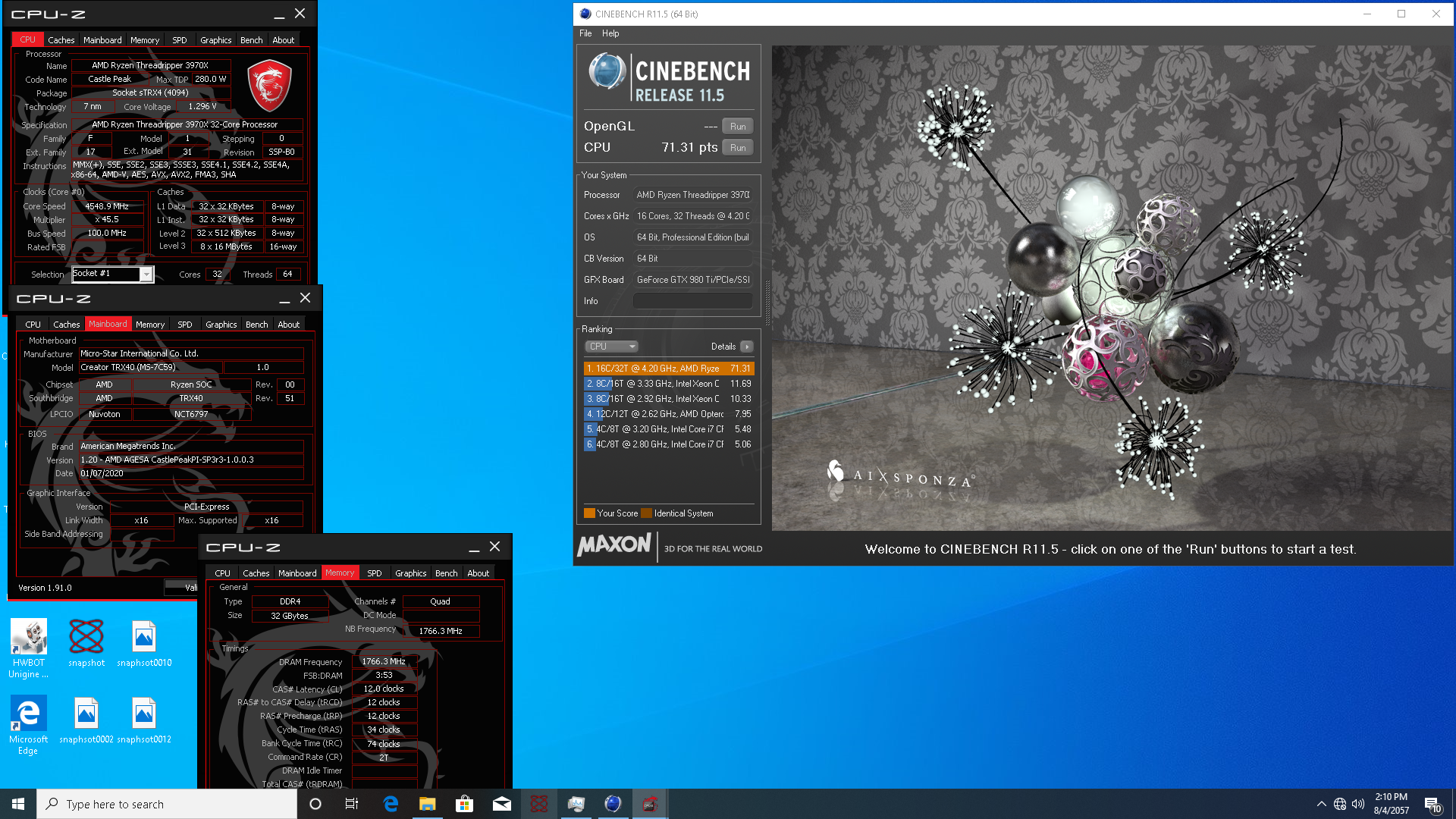Launch Edge from the taskbar
Image resolution: width=1456 pixels, height=819 pixels.
tap(391, 804)
